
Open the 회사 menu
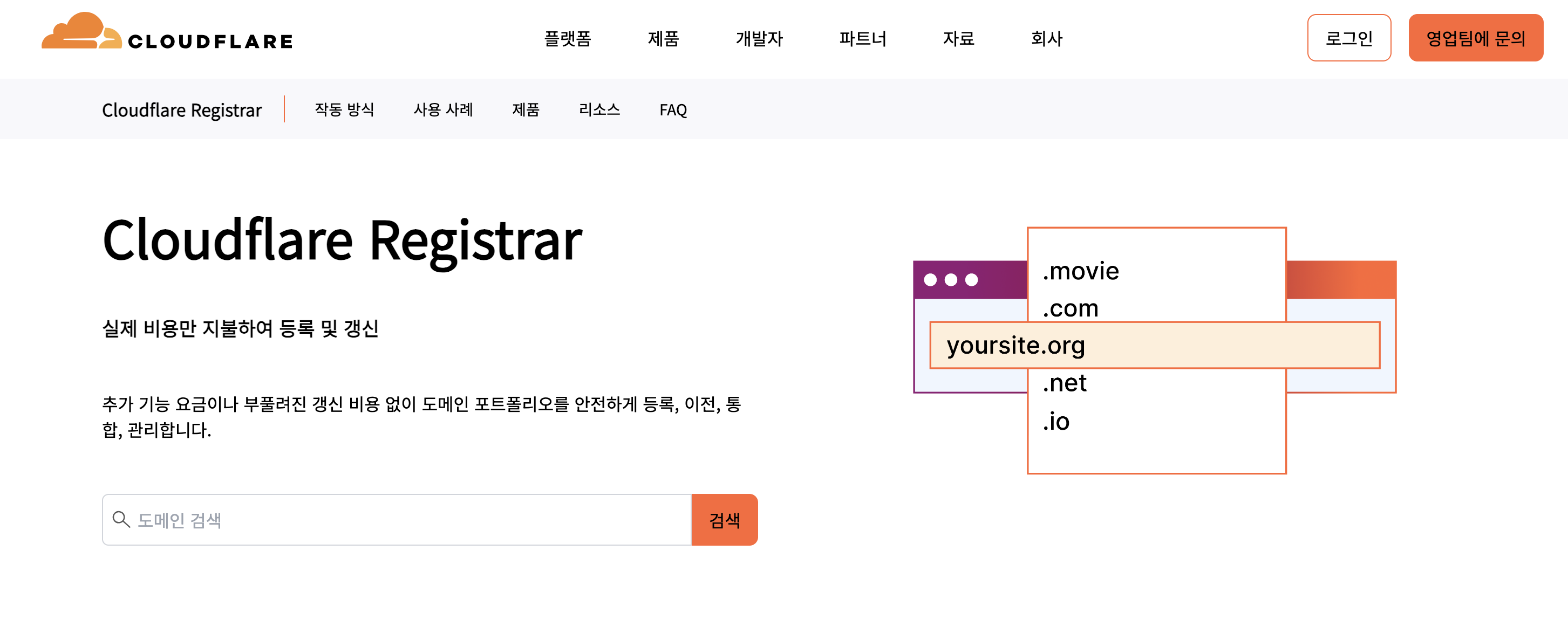click(x=1046, y=39)
